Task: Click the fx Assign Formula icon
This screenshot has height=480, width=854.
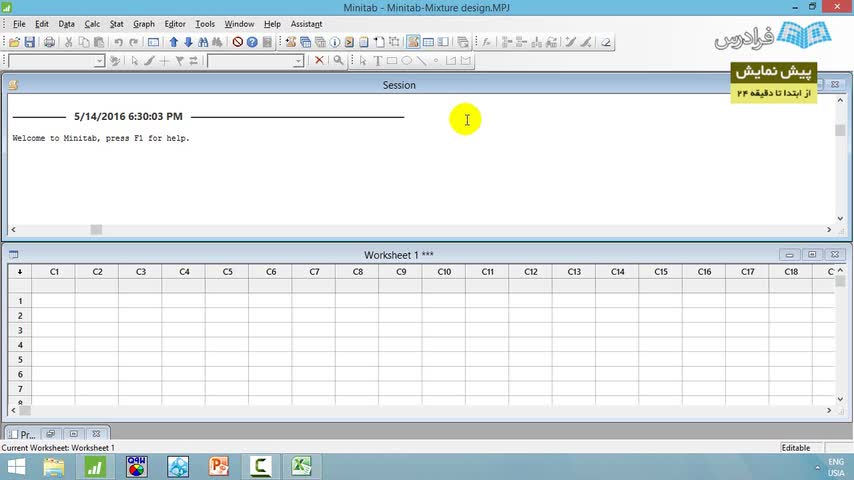Action: tap(486, 42)
